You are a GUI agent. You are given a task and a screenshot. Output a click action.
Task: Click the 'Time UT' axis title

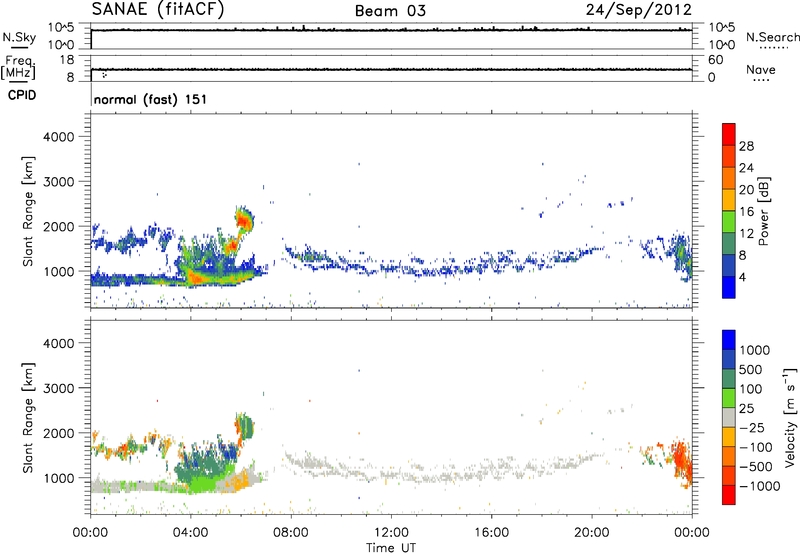(x=391, y=548)
